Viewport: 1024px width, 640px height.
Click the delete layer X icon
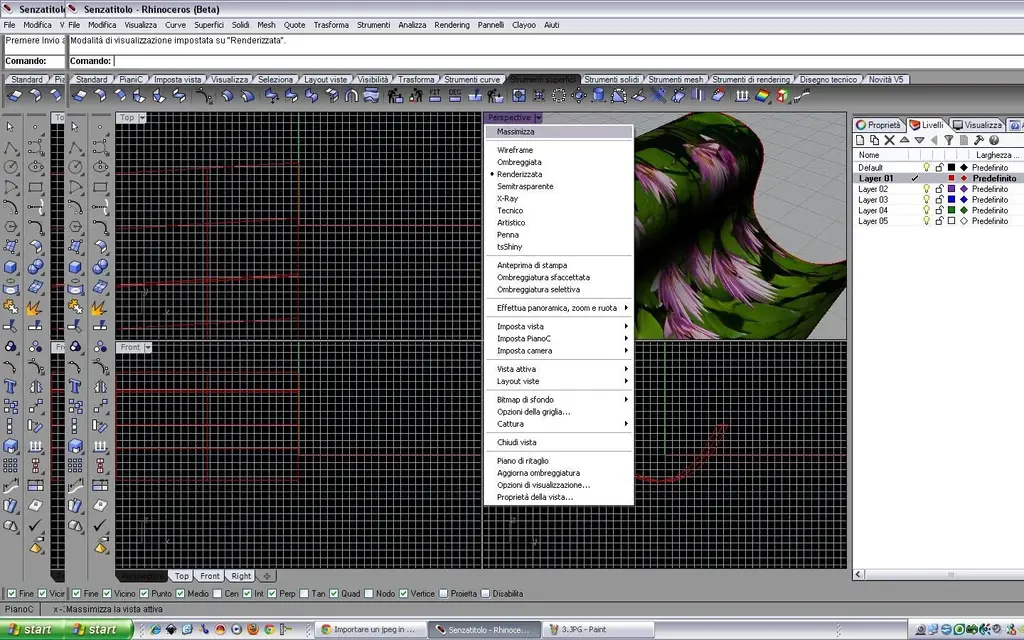coord(890,140)
